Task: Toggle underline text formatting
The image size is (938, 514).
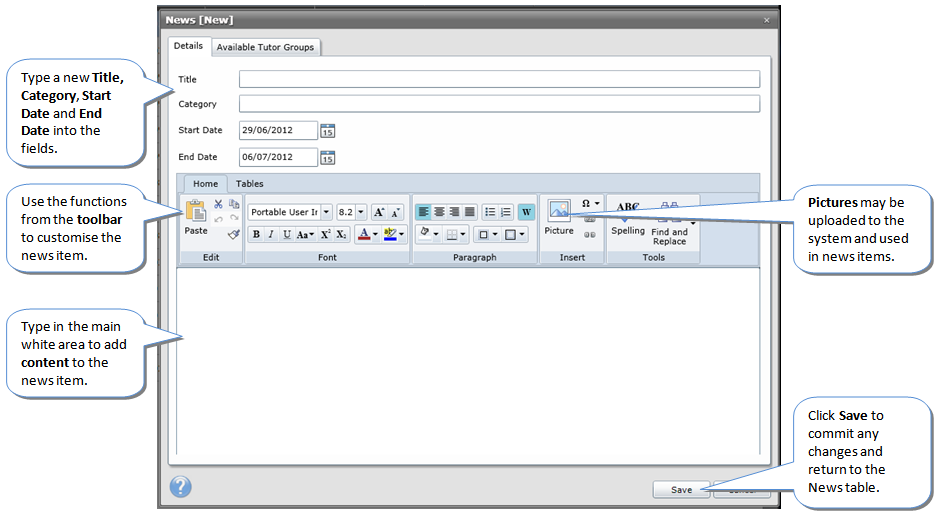Action: pyautogui.click(x=286, y=234)
